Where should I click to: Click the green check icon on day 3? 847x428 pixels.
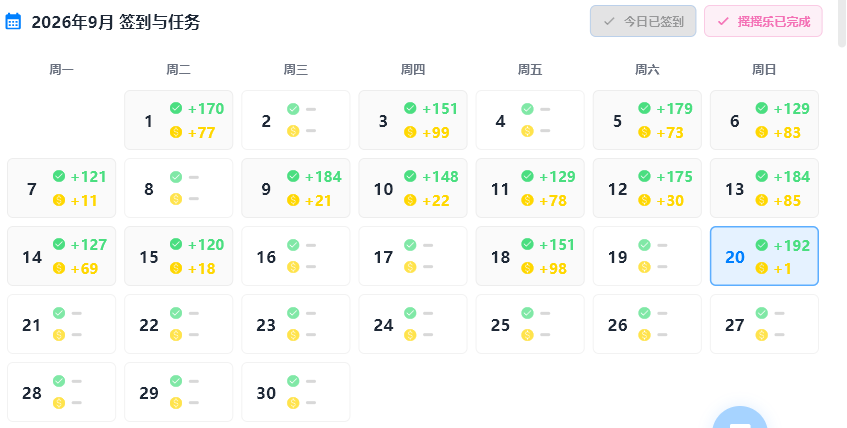coord(411,108)
